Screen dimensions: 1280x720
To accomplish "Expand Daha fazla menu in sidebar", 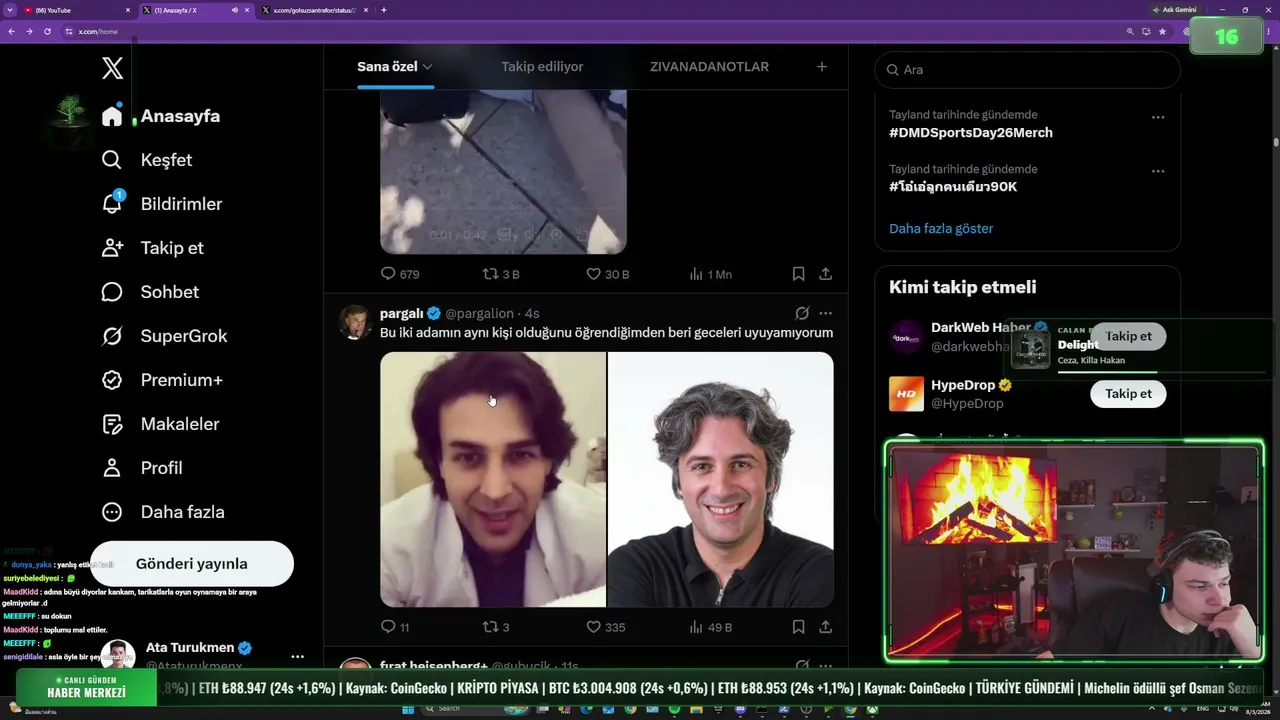I will click(x=163, y=512).
